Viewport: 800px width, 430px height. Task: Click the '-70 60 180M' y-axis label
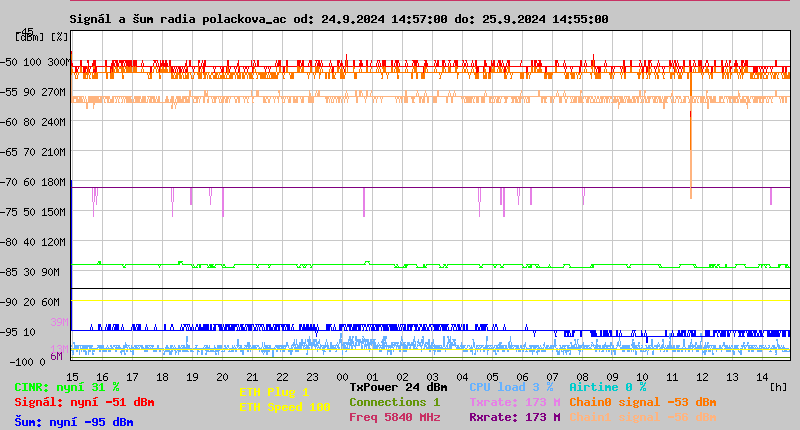34,182
